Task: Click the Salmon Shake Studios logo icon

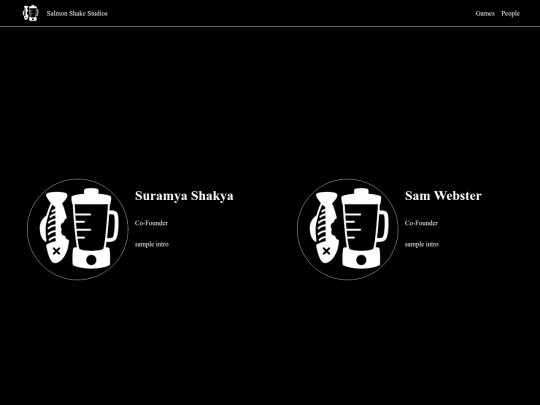Action: [31, 13]
